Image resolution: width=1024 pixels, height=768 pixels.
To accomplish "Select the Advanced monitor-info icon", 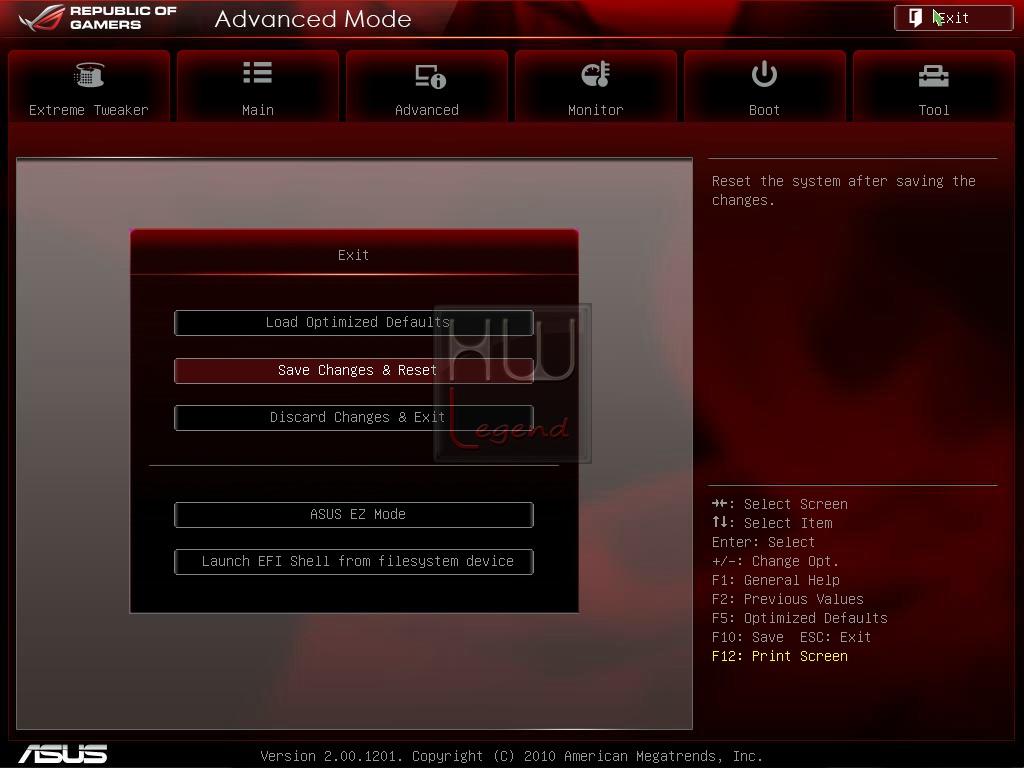I will coord(430,76).
